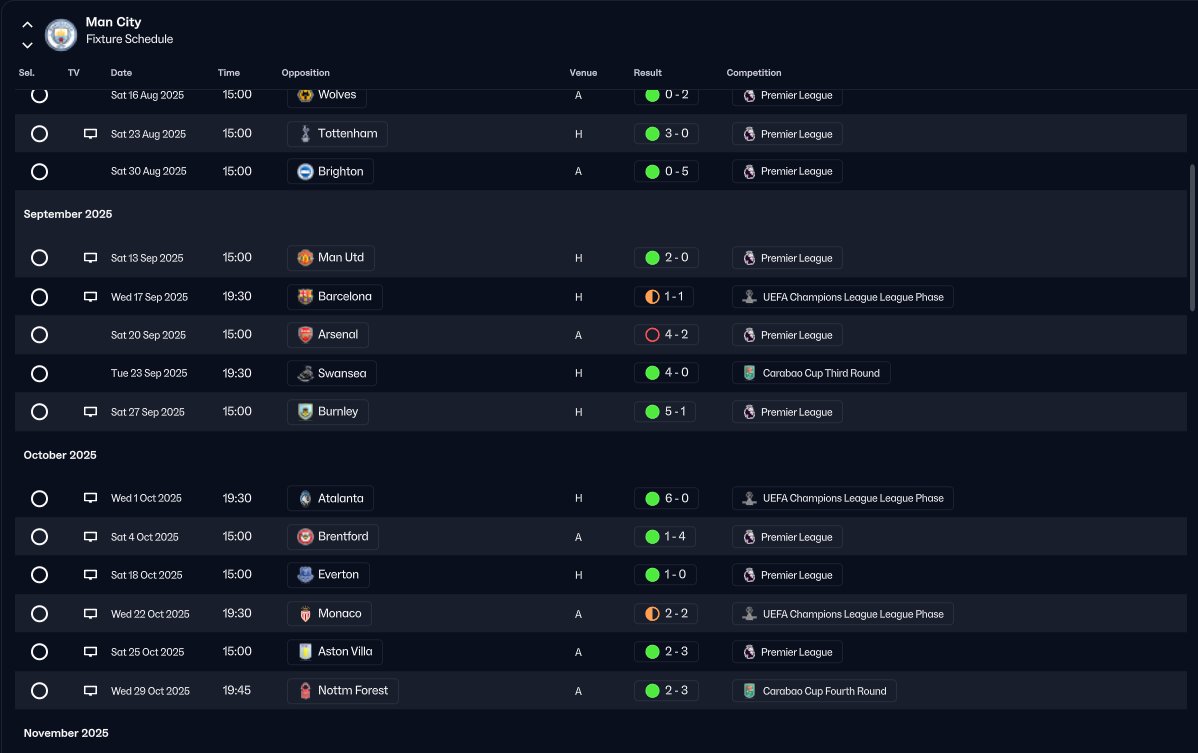Click the vertical scrollbar of the fixture list
The image size is (1198, 753).
1191,240
